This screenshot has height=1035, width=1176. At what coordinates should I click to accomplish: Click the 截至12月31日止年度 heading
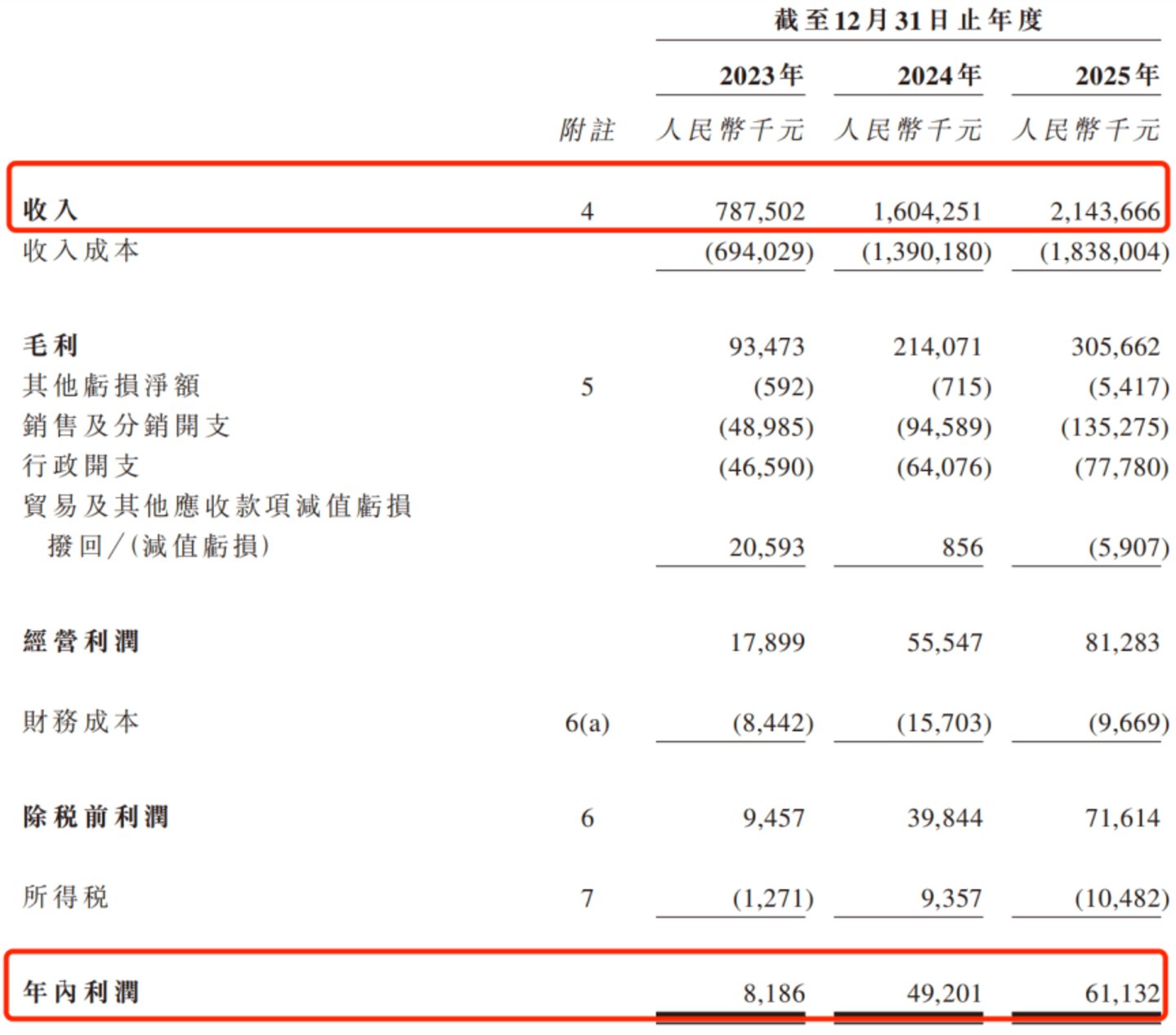click(908, 20)
